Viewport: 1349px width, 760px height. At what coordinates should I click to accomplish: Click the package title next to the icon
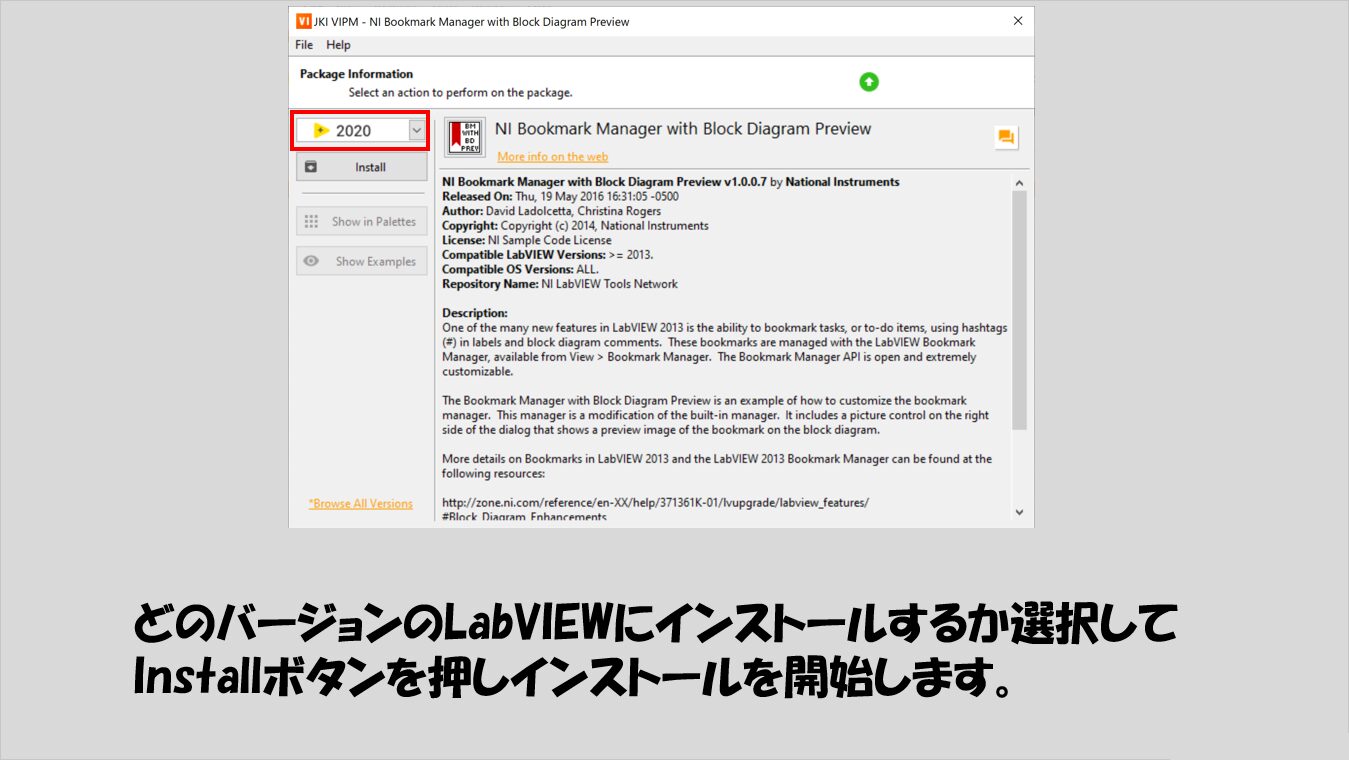click(683, 129)
